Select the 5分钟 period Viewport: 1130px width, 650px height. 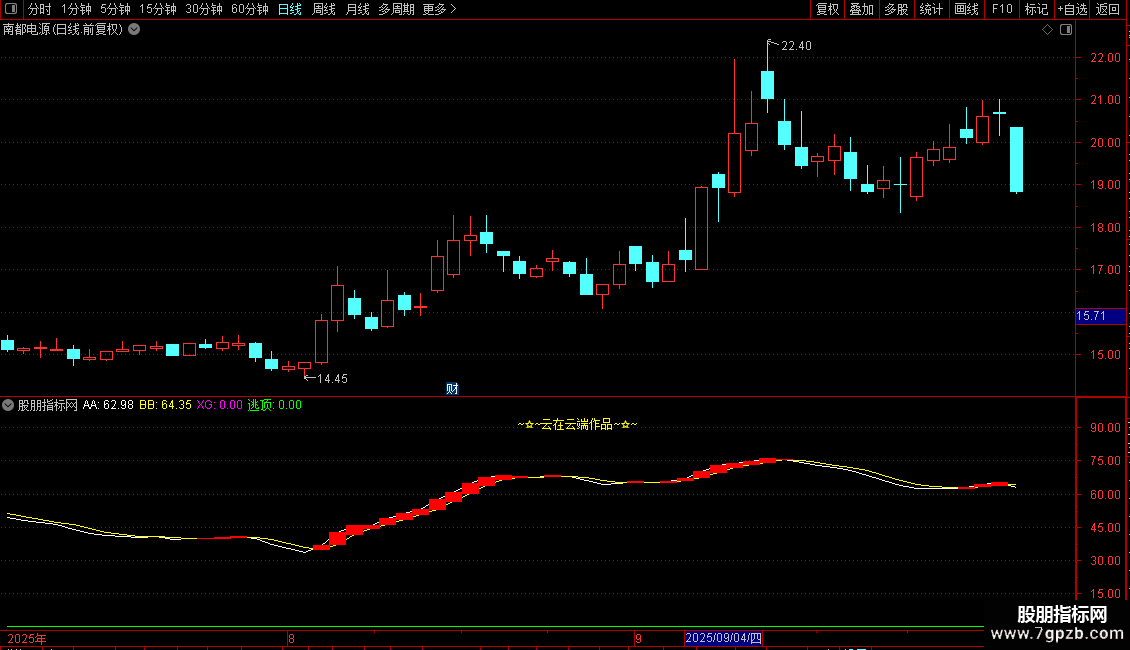coord(115,9)
